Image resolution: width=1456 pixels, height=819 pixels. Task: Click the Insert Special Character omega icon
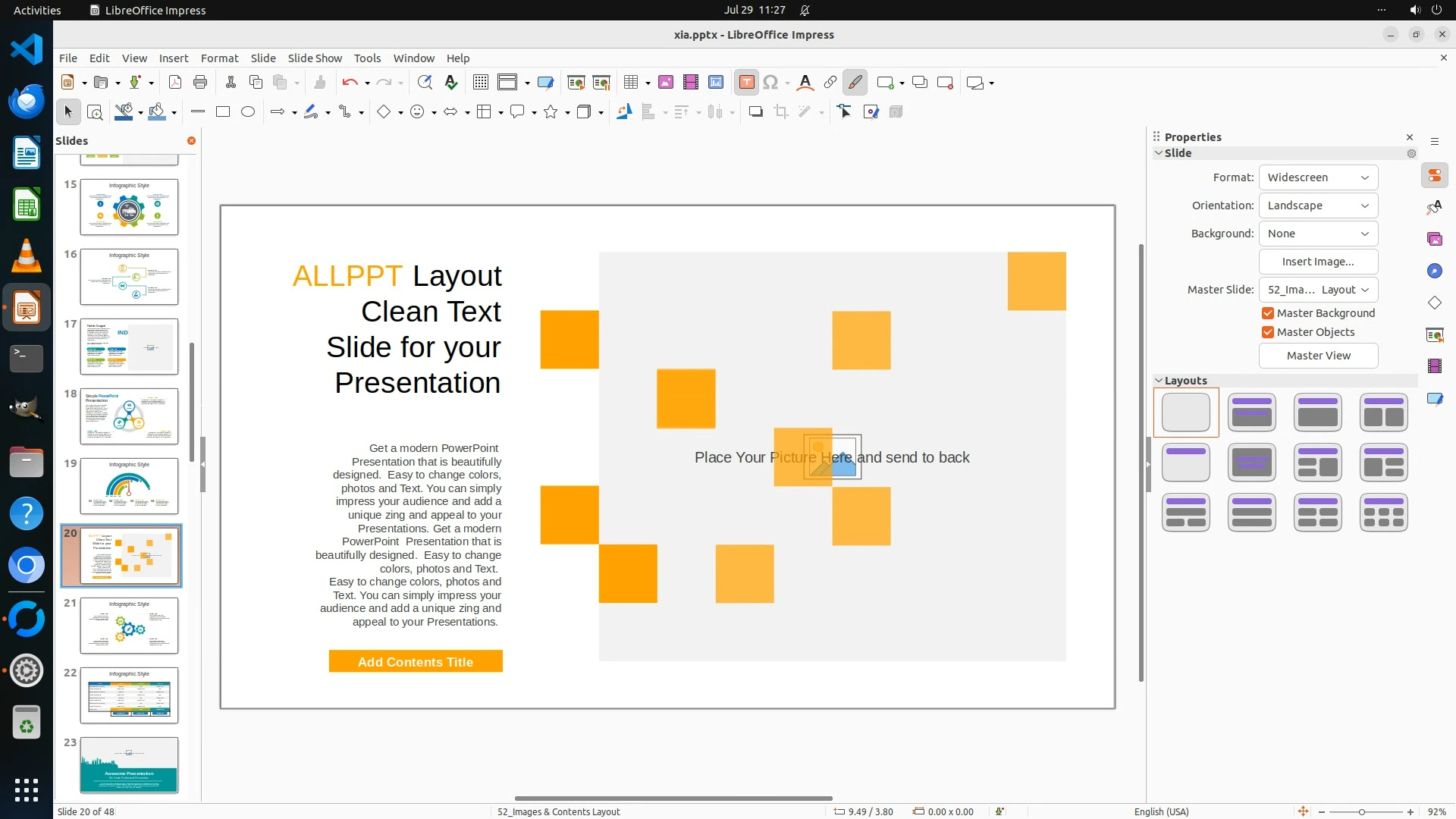(770, 83)
